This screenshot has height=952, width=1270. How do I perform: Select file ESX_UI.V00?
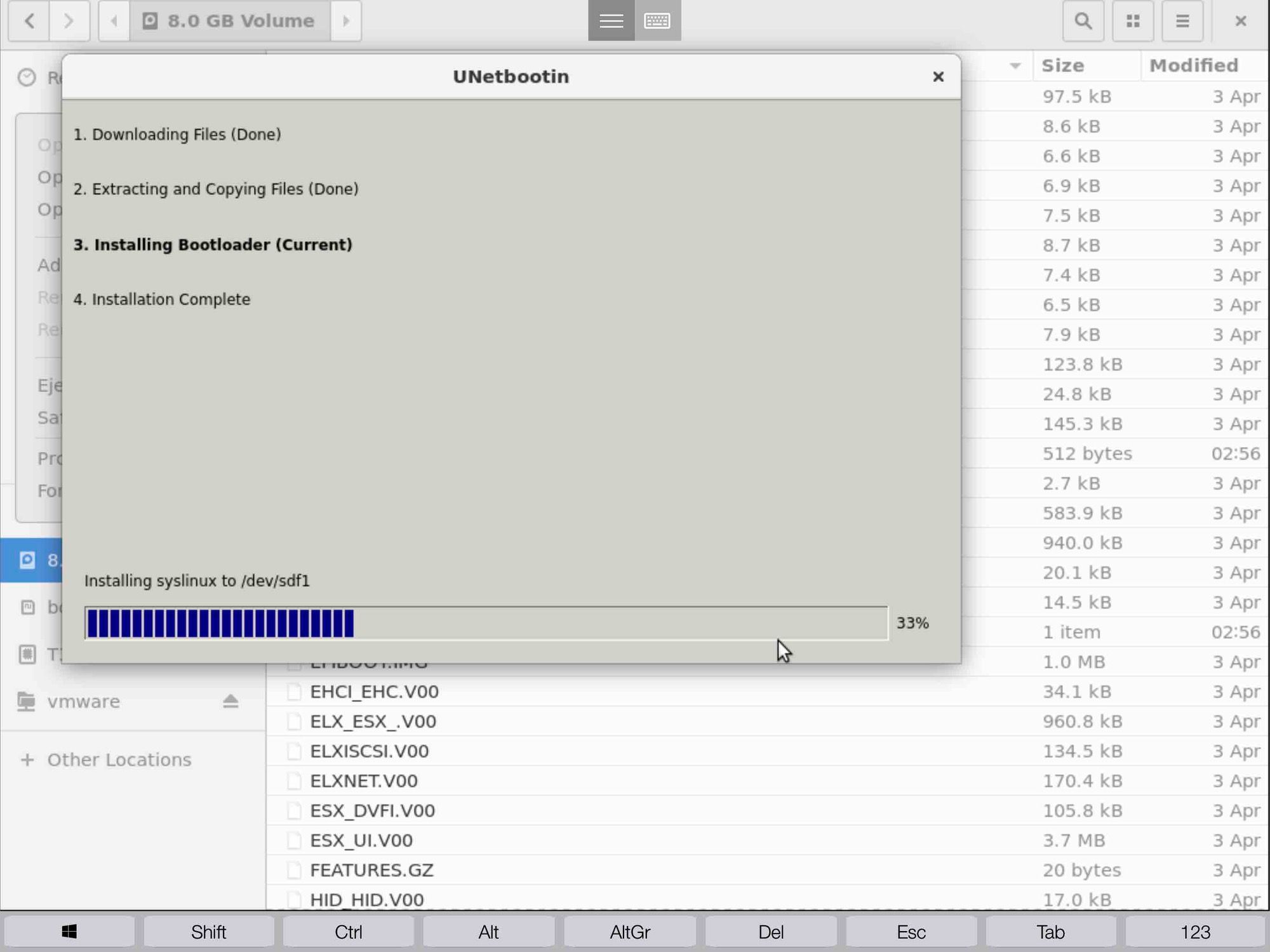(x=361, y=841)
